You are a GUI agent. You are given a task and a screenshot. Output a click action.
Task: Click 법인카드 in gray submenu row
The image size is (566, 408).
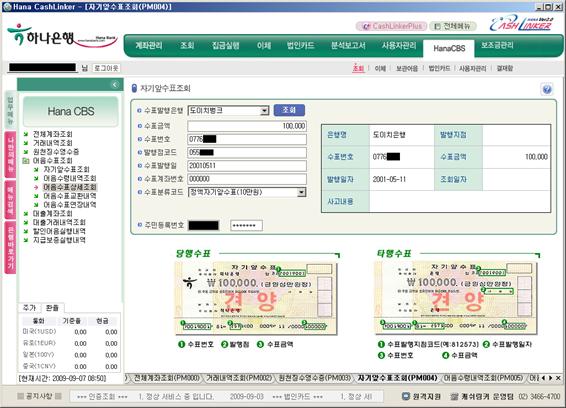439,68
